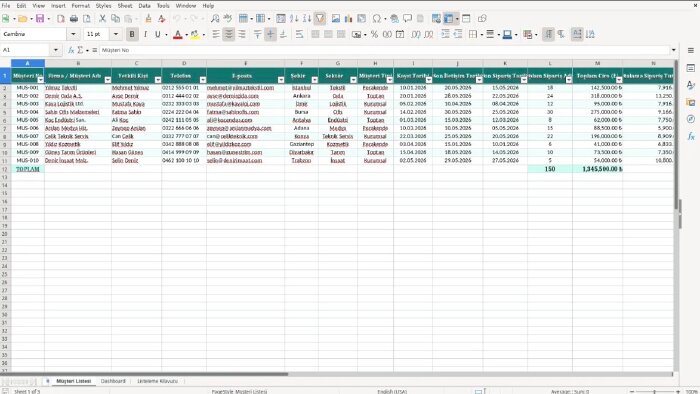Print the spreadsheet with the printer icon

74,19
